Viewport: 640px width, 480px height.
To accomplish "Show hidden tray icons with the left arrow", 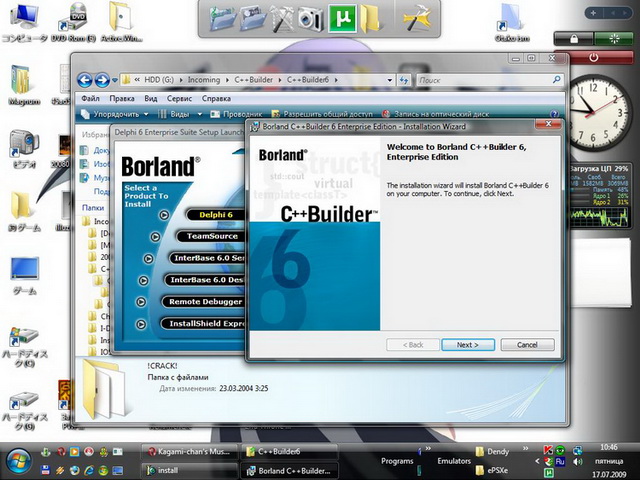I will [x=537, y=462].
